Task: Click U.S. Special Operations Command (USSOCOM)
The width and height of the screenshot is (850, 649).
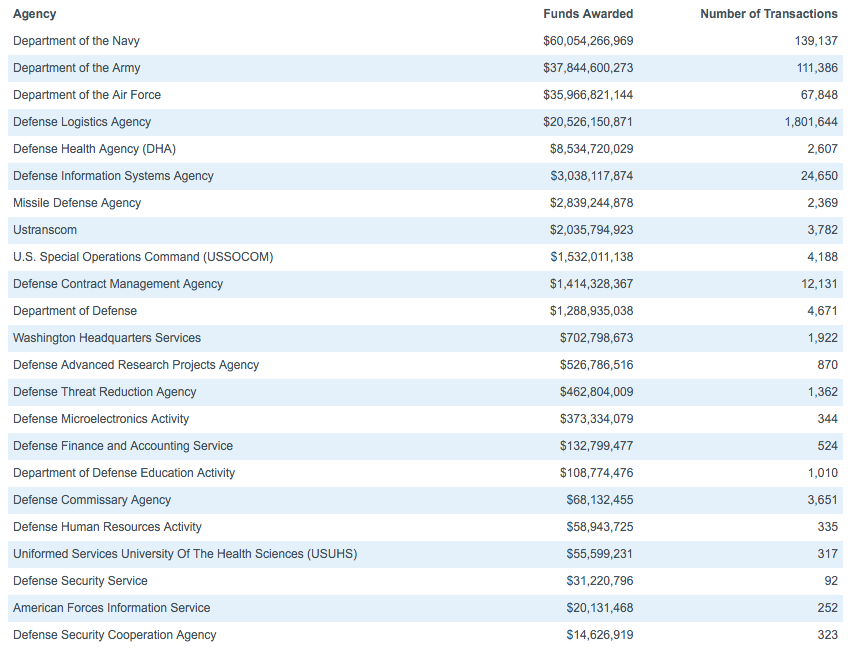Action: click(x=143, y=257)
